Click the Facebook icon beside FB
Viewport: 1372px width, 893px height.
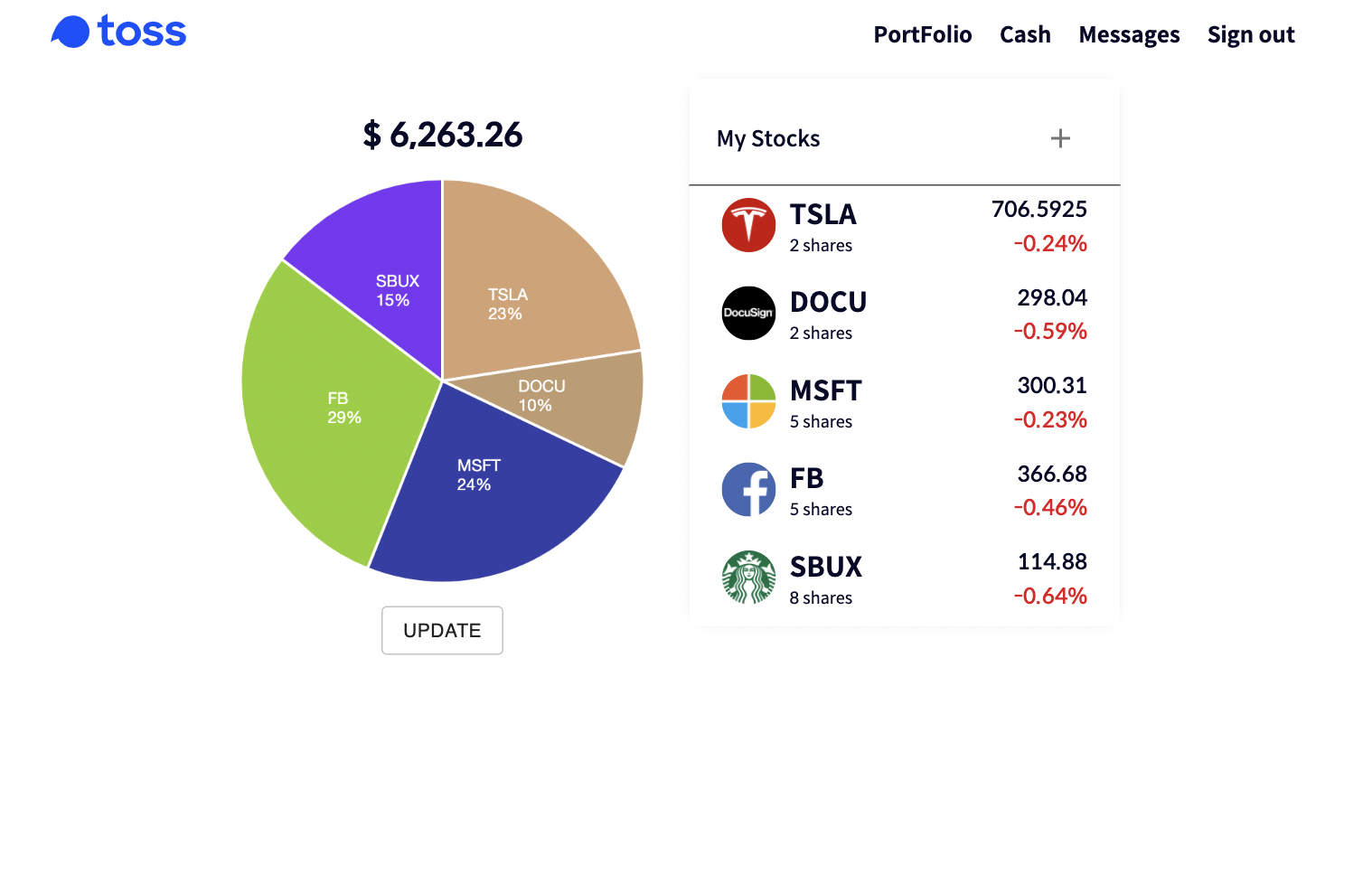click(x=748, y=489)
